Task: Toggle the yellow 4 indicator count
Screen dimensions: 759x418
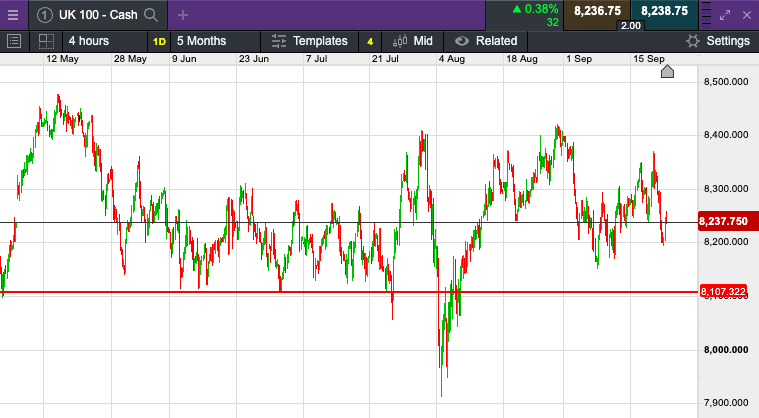Action: (x=370, y=41)
